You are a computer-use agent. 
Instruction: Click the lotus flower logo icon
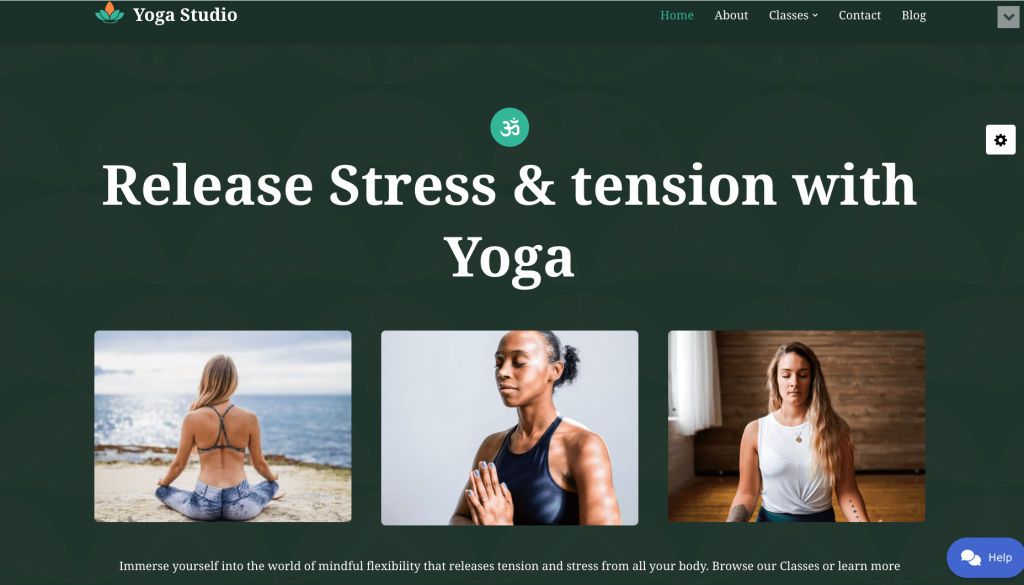point(109,13)
